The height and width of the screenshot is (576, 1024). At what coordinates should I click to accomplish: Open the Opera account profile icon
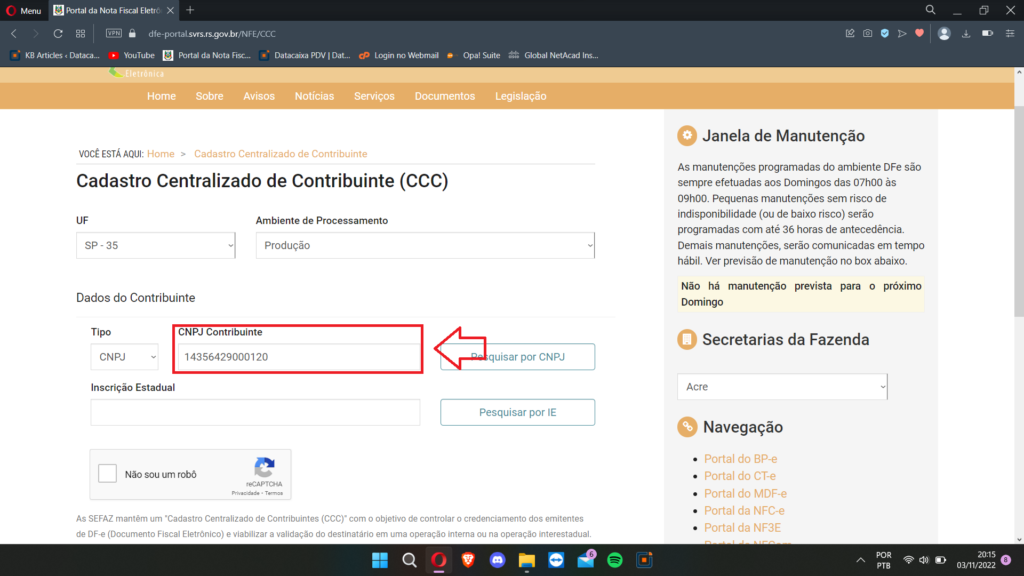click(944, 34)
